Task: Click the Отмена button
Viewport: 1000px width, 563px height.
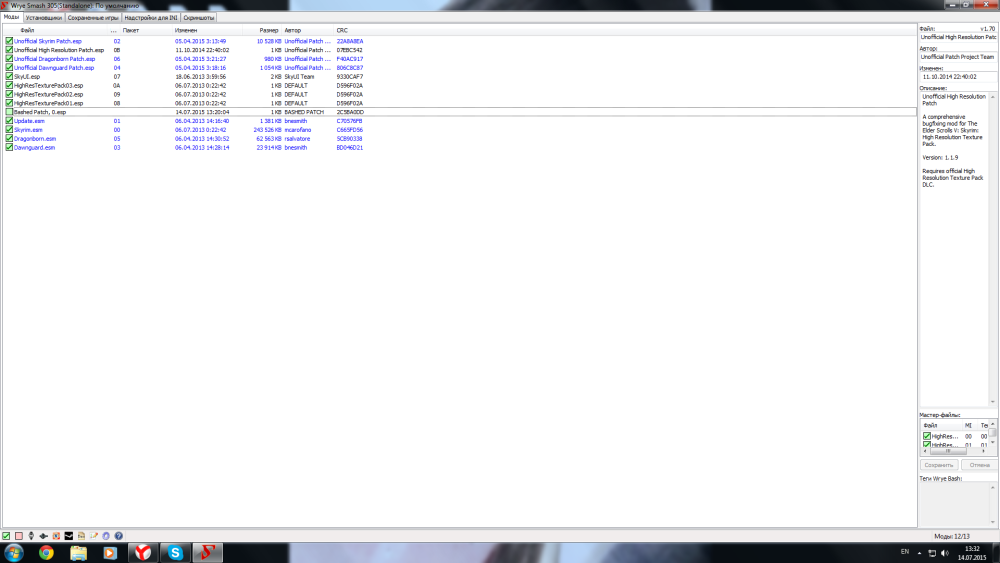Action: point(979,465)
